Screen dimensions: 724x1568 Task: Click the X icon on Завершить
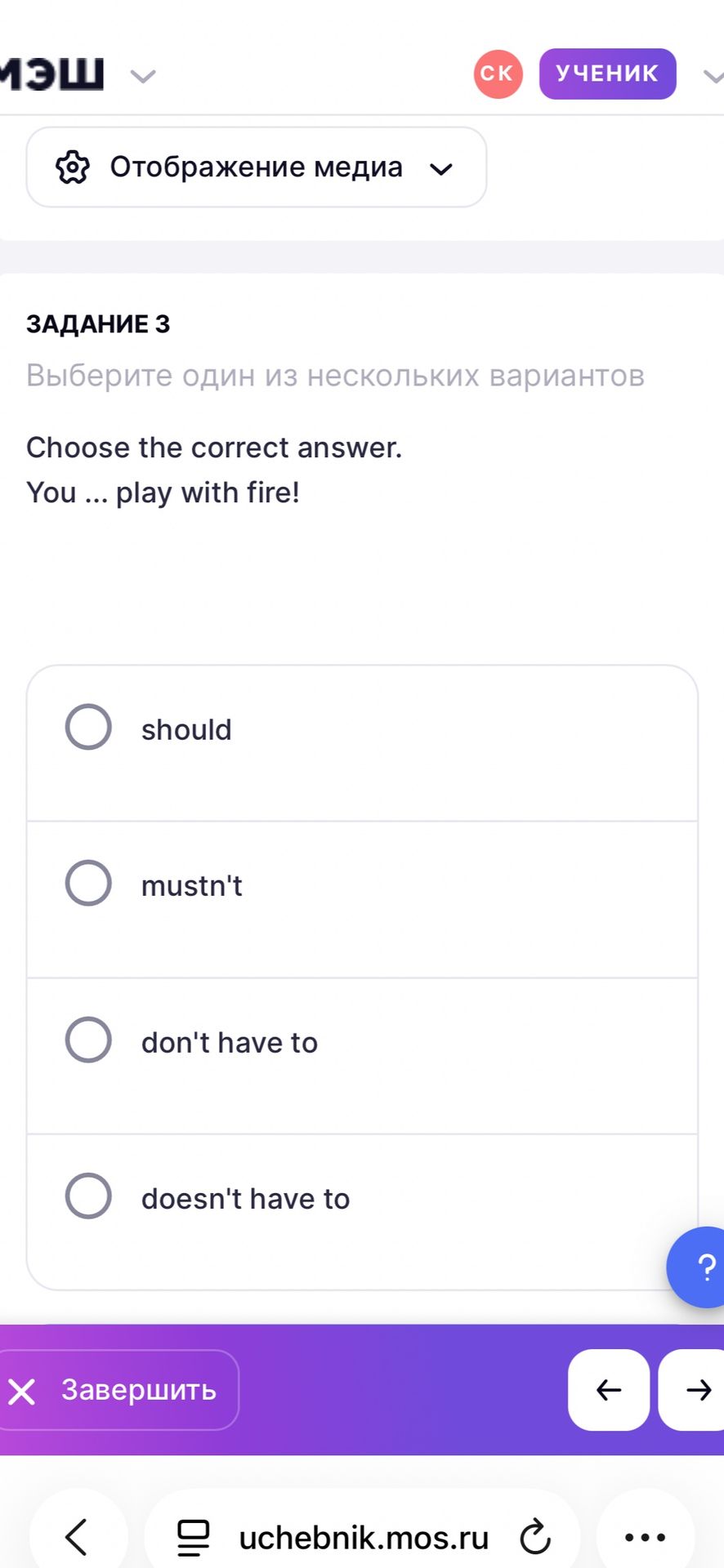[x=22, y=1391]
